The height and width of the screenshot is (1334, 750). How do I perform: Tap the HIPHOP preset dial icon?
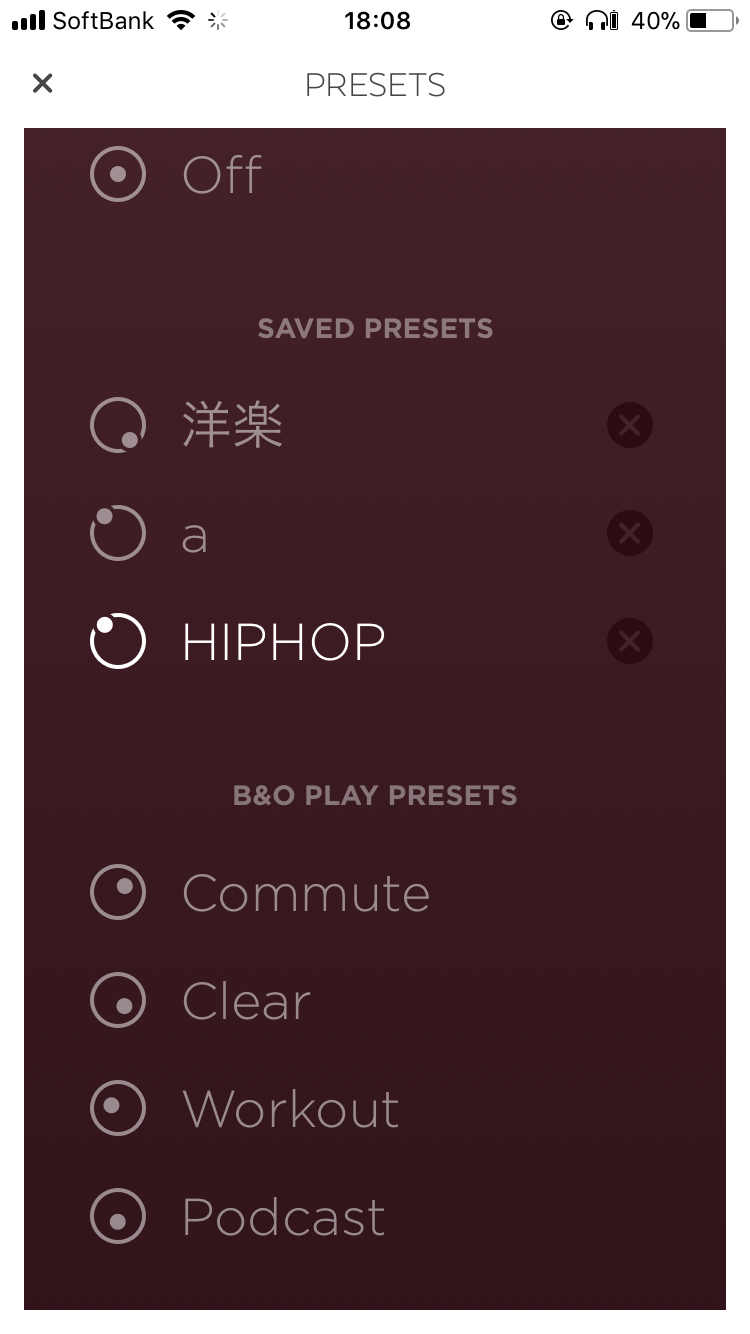(x=118, y=641)
